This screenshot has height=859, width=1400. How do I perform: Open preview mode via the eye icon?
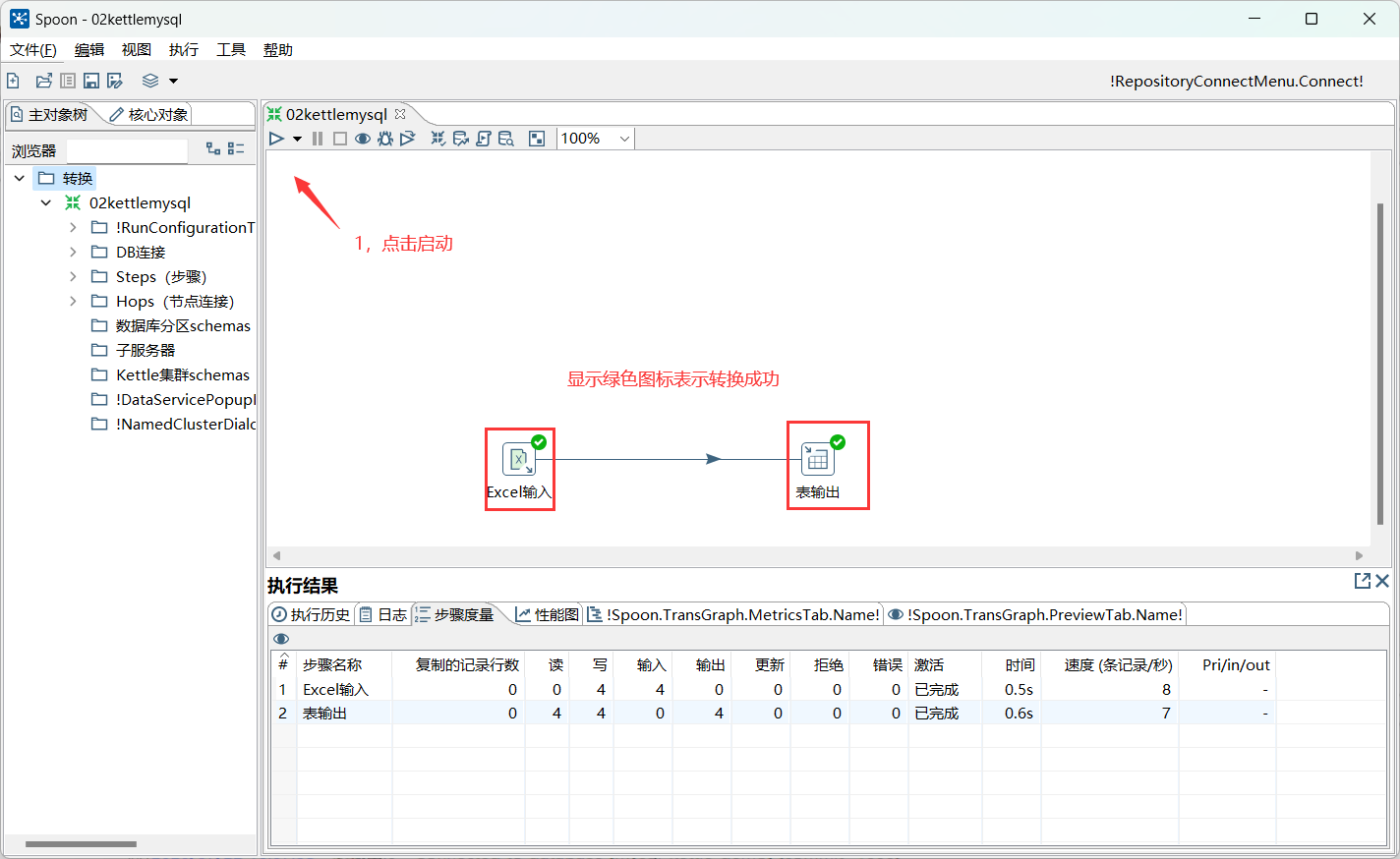362,138
